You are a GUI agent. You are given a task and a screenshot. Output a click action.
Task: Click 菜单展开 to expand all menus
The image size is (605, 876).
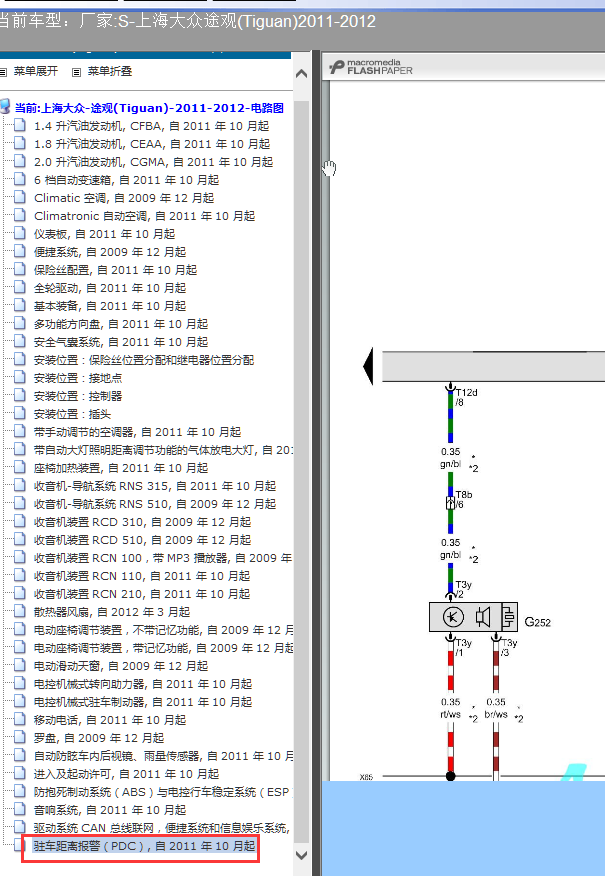(x=36, y=71)
